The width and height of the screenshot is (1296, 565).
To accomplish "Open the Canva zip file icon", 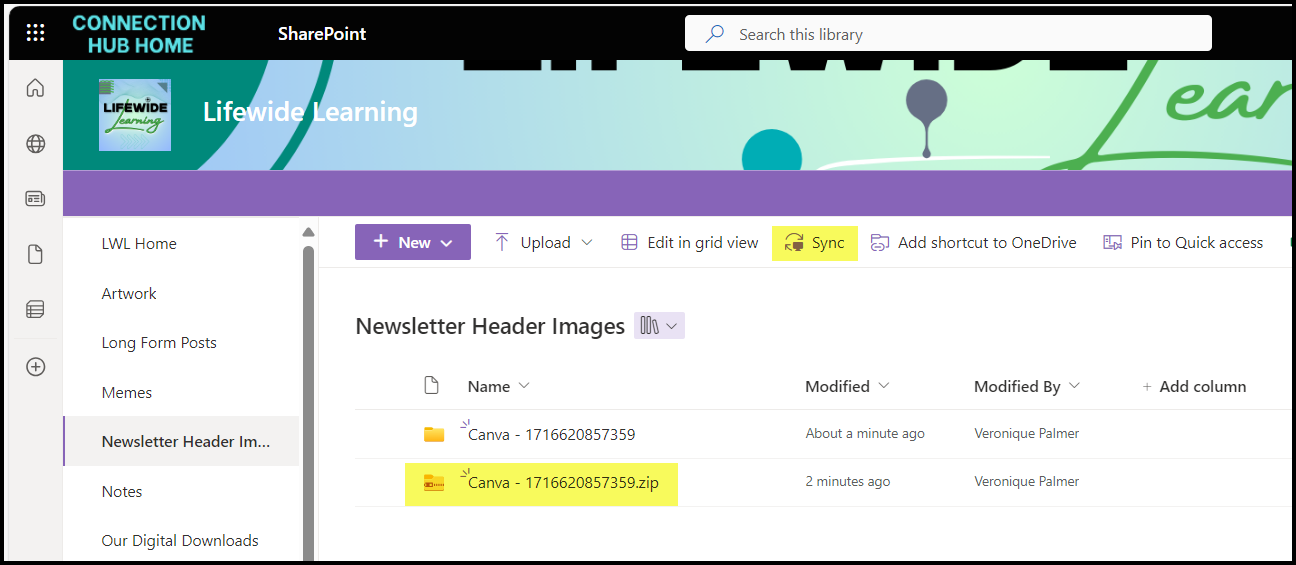I will point(433,483).
